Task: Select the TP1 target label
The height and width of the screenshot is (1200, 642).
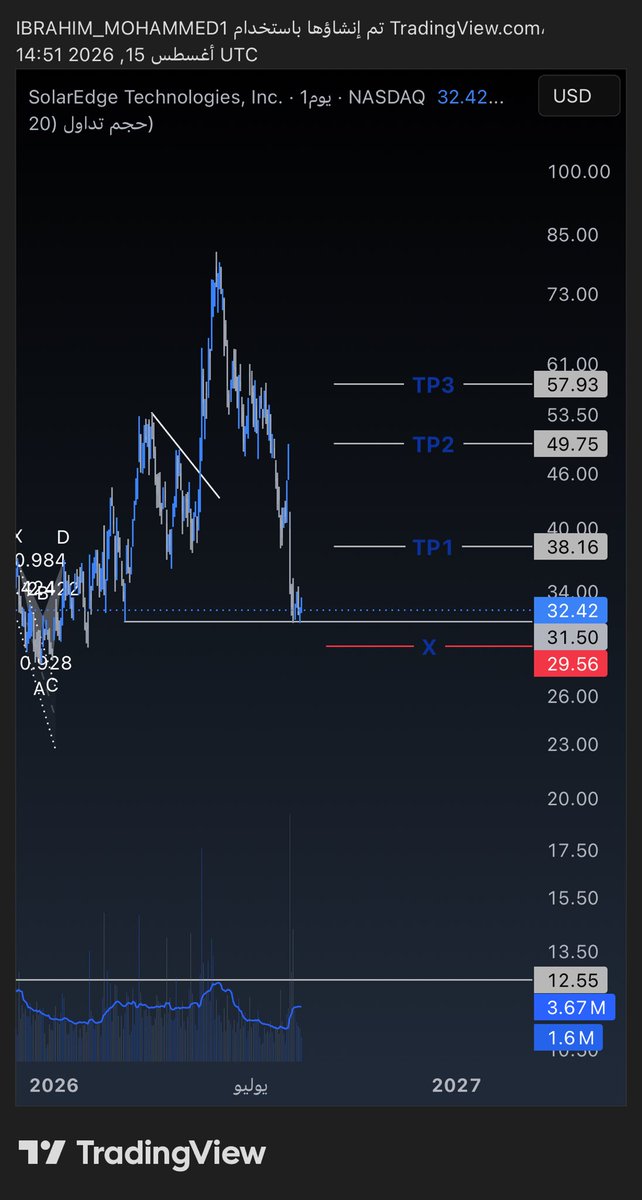Action: [433, 546]
